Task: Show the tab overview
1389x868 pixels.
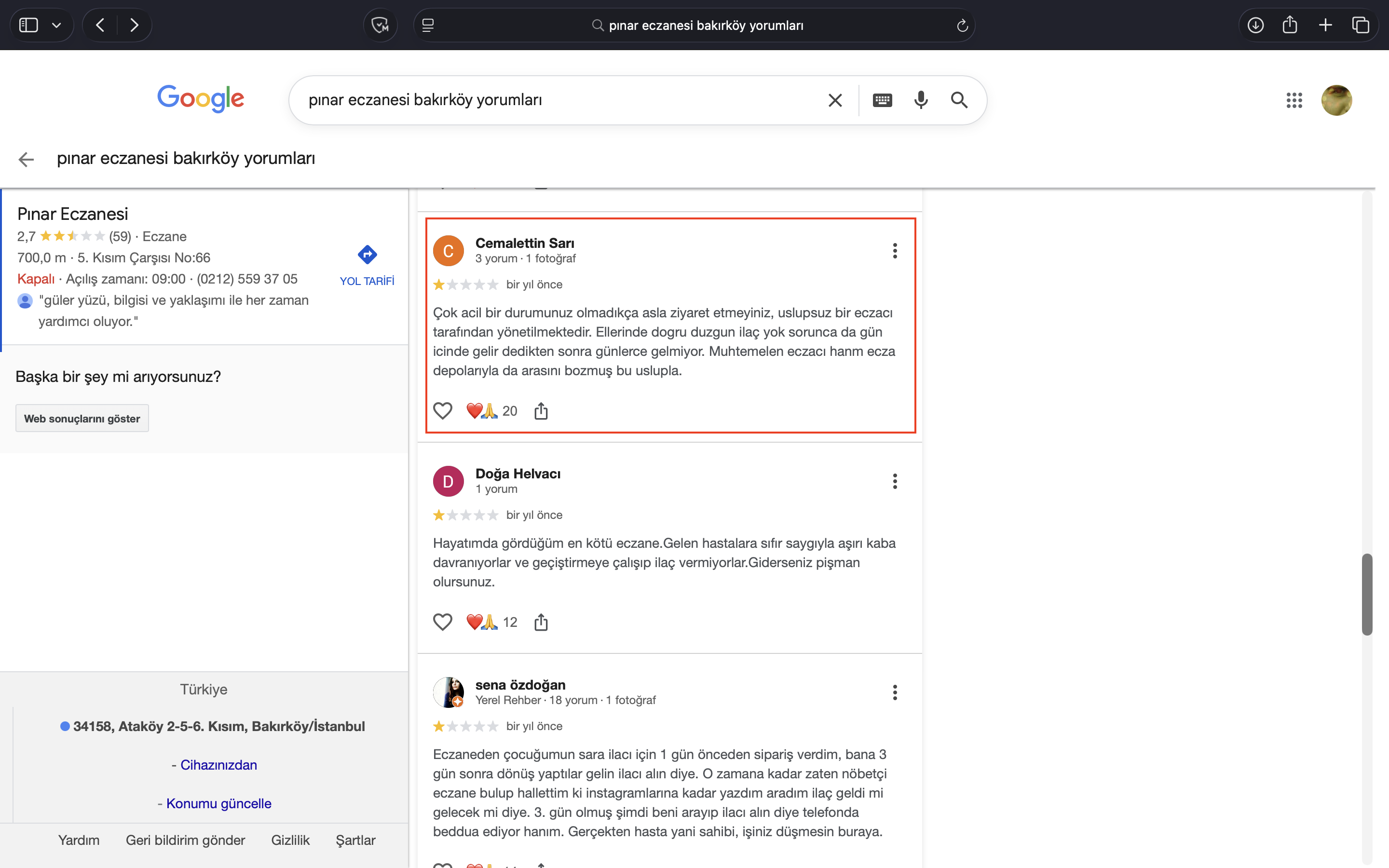Action: (1361, 25)
